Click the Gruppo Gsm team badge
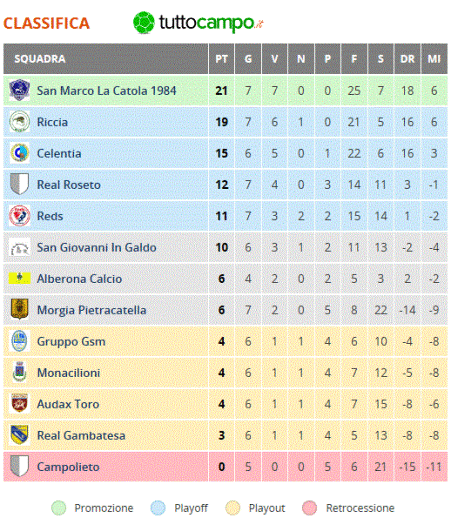The image size is (451, 518). coord(19,341)
